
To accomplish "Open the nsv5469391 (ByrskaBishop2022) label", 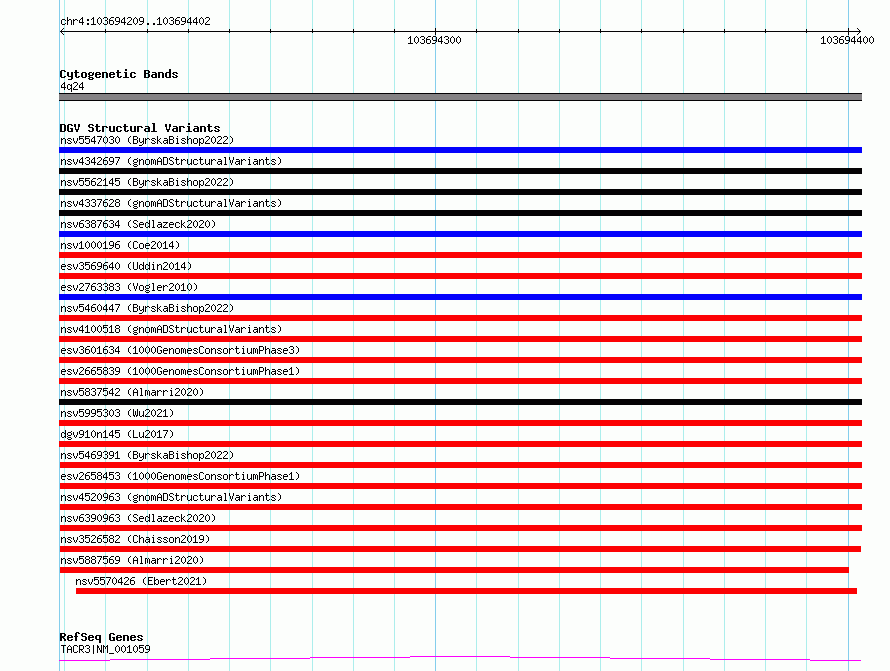I will click(x=147, y=455).
